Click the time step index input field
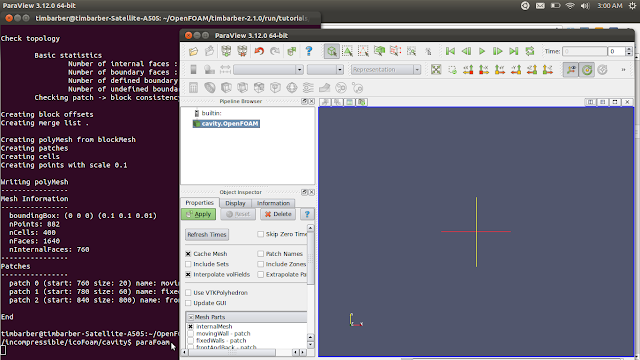 point(616,51)
